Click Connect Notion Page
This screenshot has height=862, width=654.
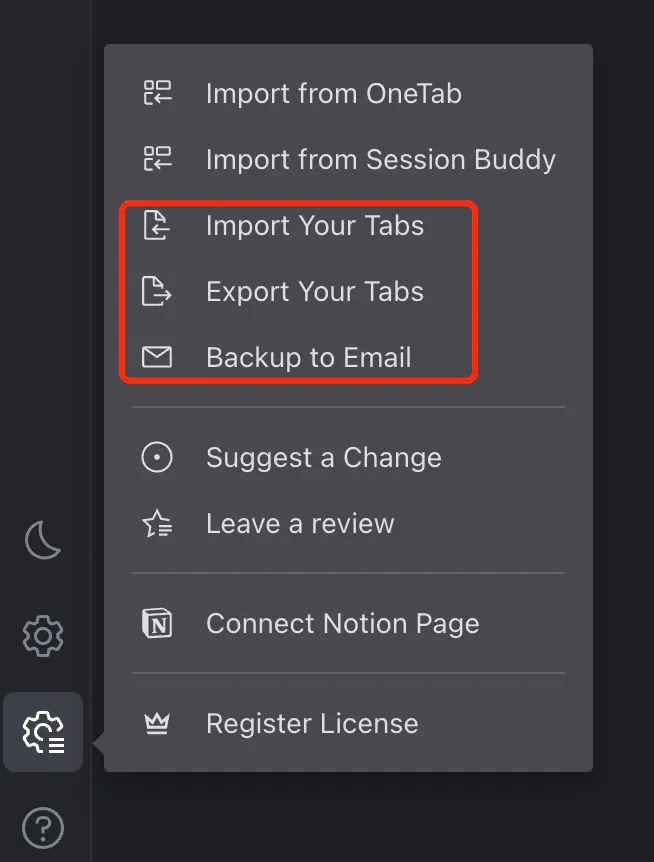pyautogui.click(x=341, y=623)
